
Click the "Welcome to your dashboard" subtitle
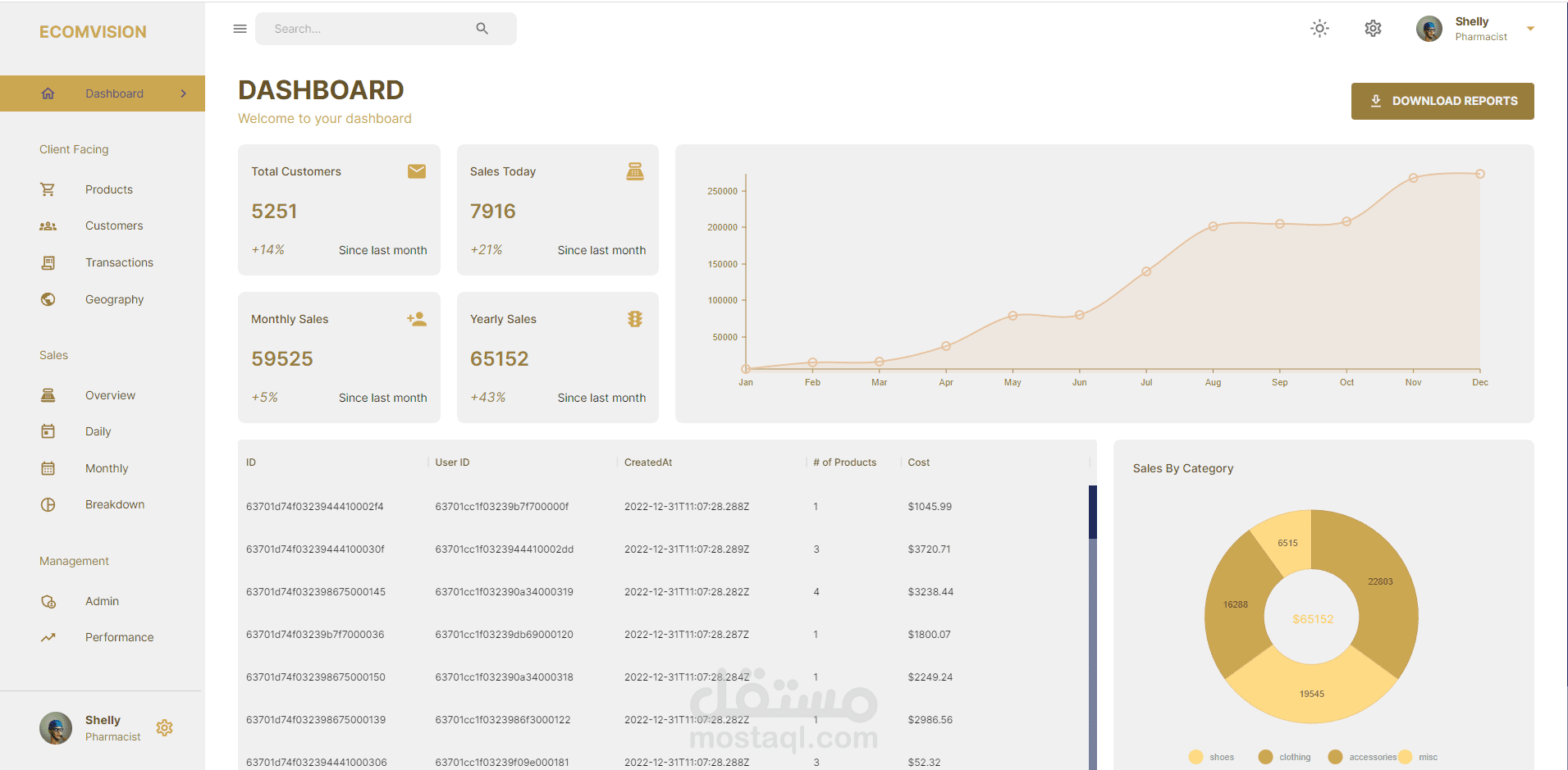(325, 119)
